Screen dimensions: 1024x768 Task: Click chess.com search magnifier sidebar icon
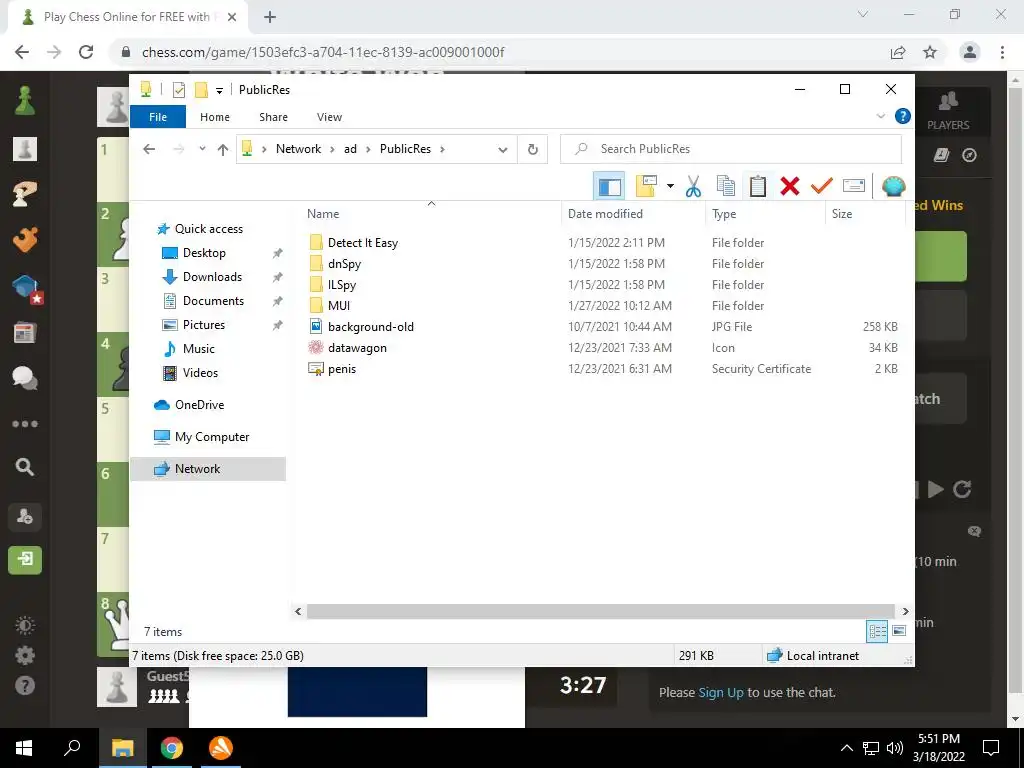click(25, 467)
